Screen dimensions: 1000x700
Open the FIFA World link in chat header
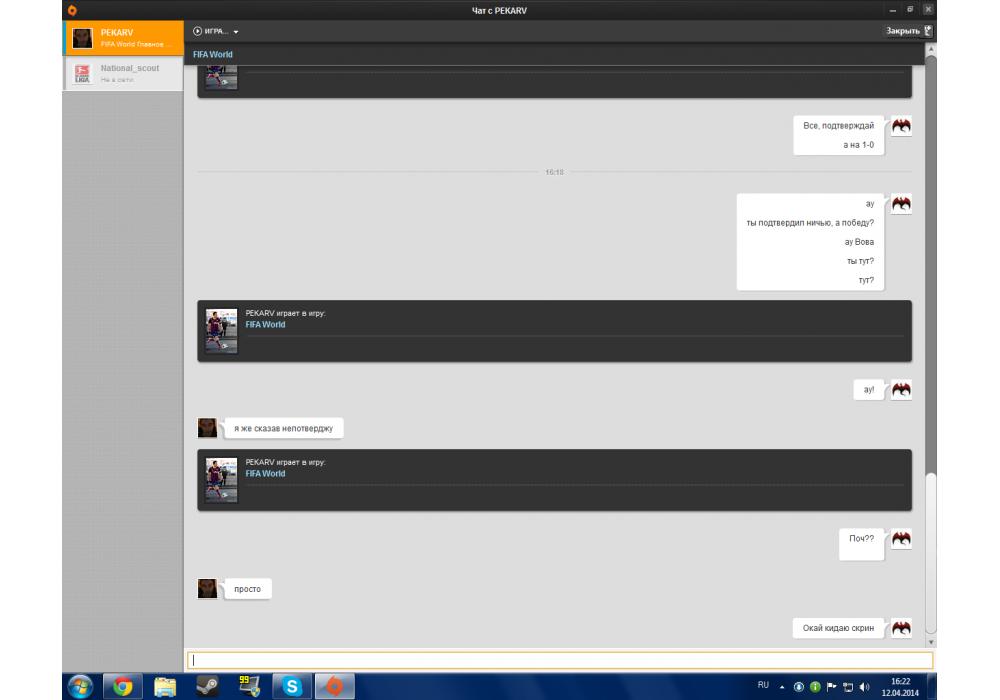click(x=213, y=54)
